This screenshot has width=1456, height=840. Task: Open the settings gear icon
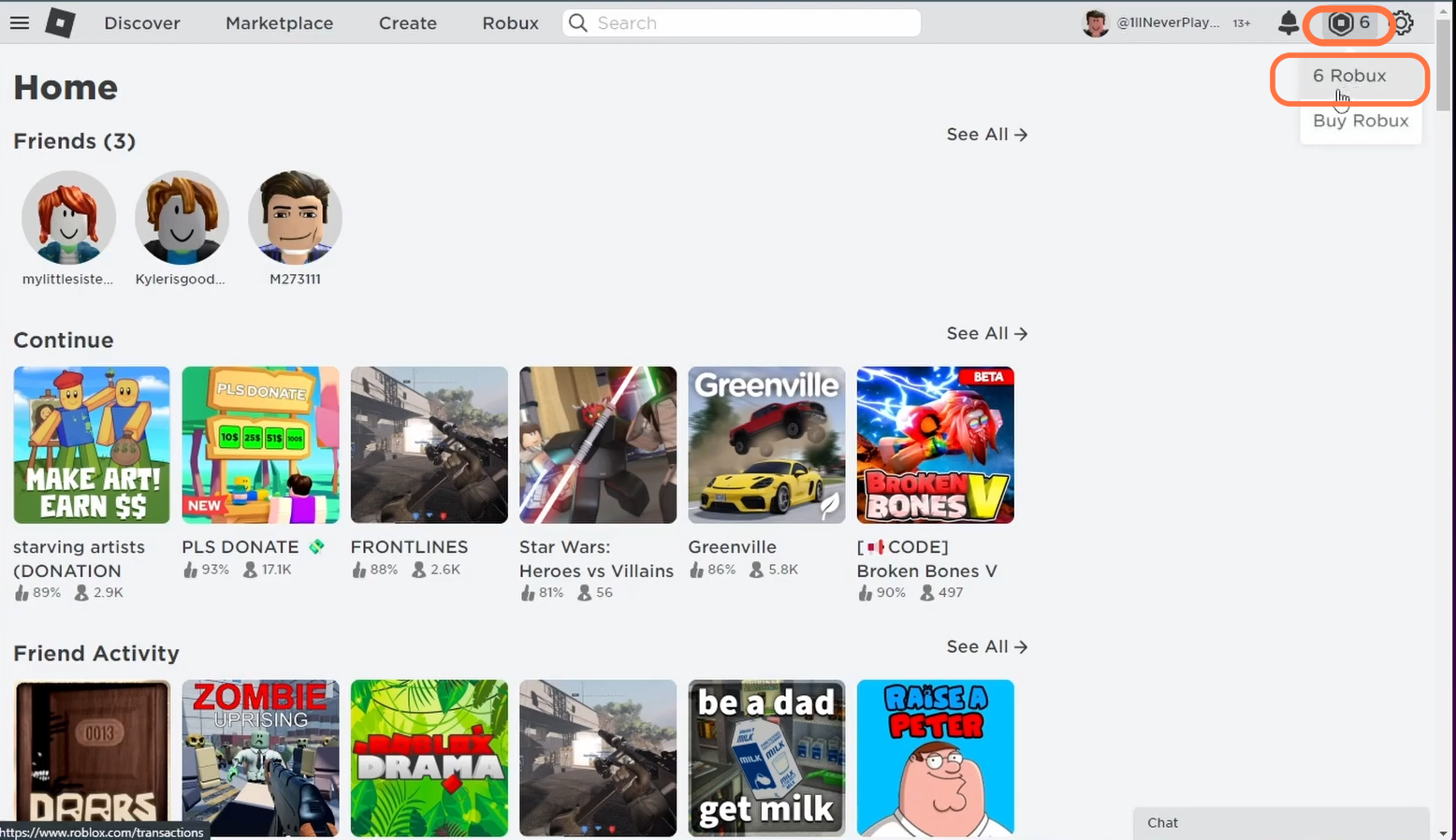tap(1403, 22)
